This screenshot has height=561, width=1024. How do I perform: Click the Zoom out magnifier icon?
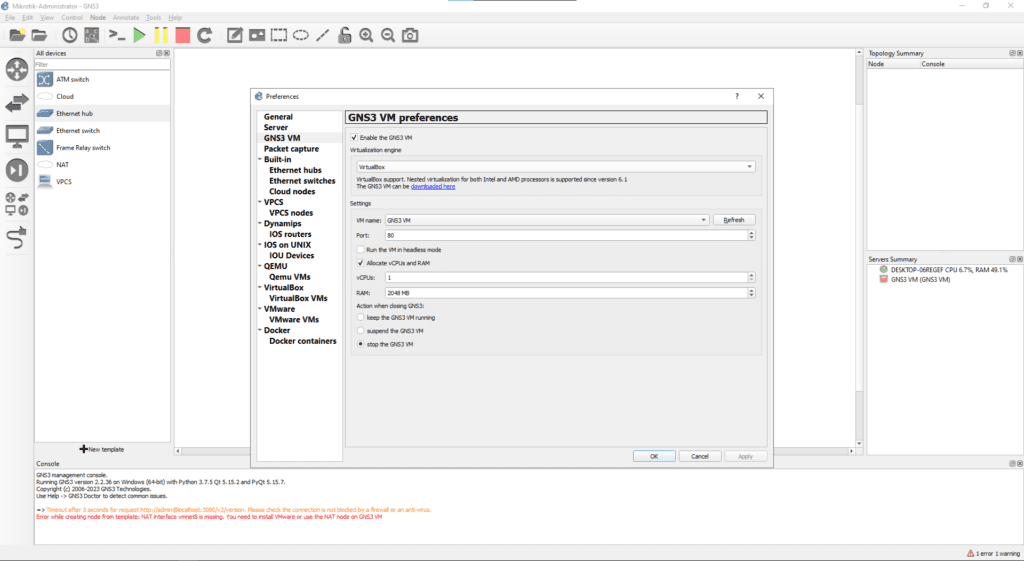click(388, 35)
